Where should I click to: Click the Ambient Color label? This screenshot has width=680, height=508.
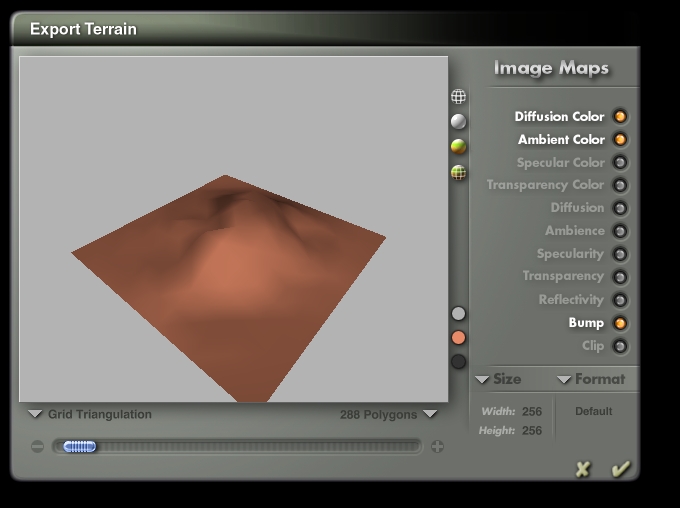click(561, 140)
